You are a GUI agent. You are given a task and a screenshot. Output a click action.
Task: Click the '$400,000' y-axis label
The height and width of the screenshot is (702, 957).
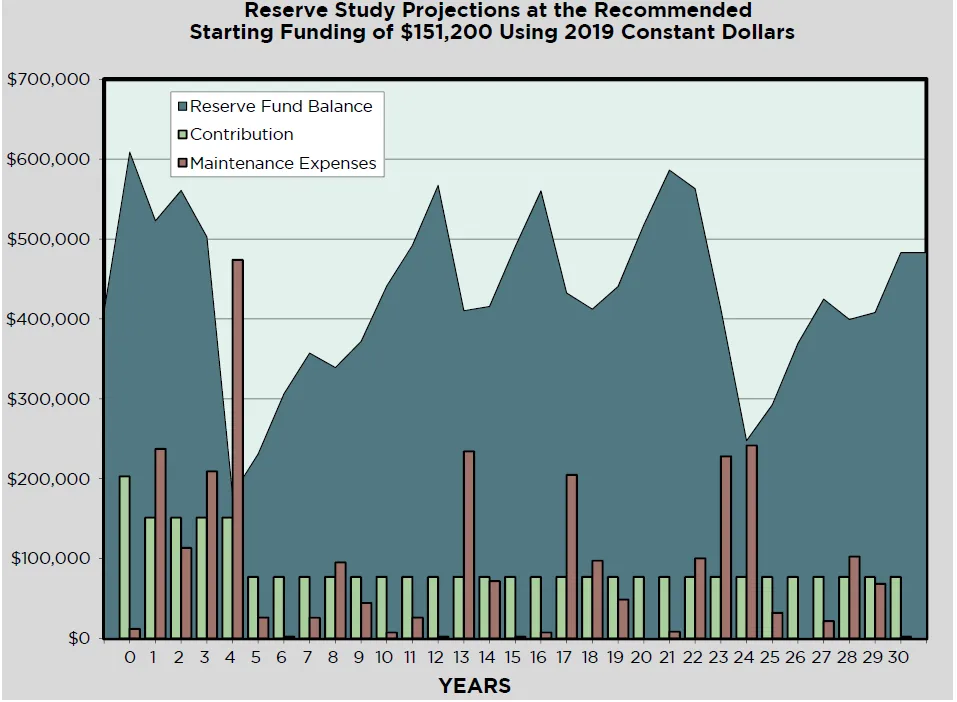[48, 319]
